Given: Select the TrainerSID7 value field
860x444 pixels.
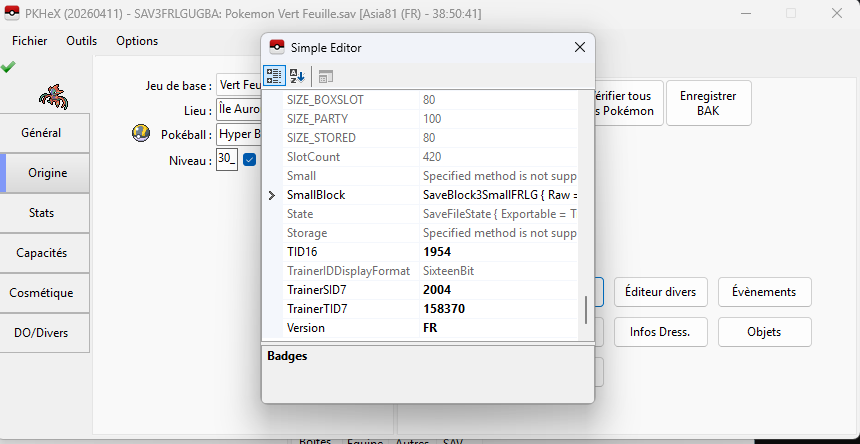Looking at the screenshot, I should [x=500, y=290].
